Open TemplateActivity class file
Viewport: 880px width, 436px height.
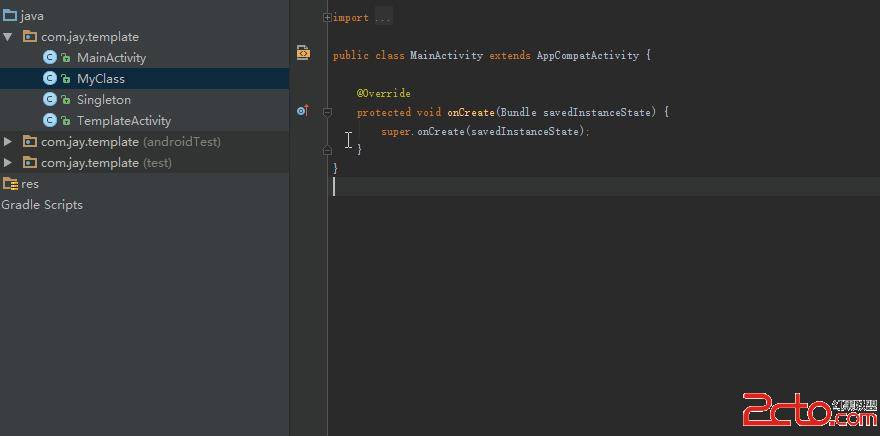point(124,121)
